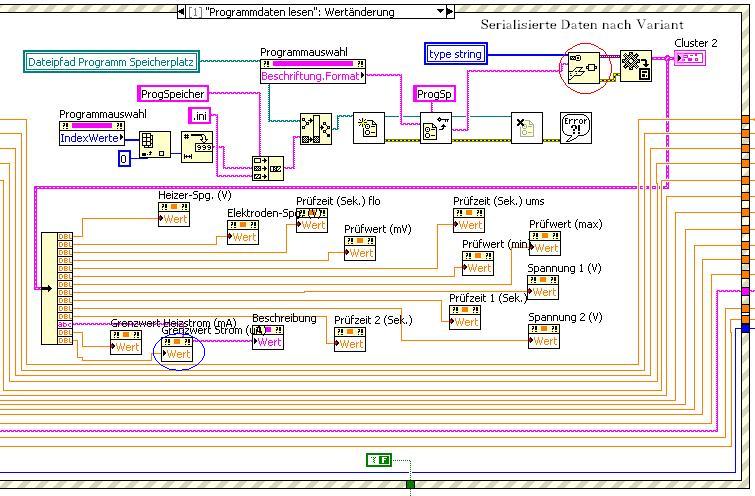Click the circled unflatten from string icon
This screenshot has width=755, height=496.
(584, 68)
